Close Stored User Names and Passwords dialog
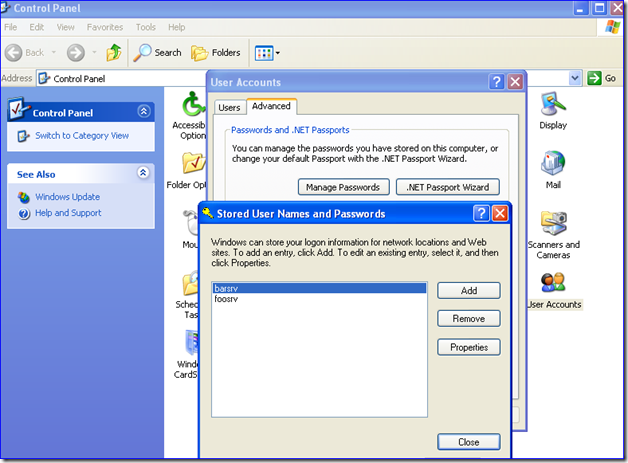 [500, 213]
